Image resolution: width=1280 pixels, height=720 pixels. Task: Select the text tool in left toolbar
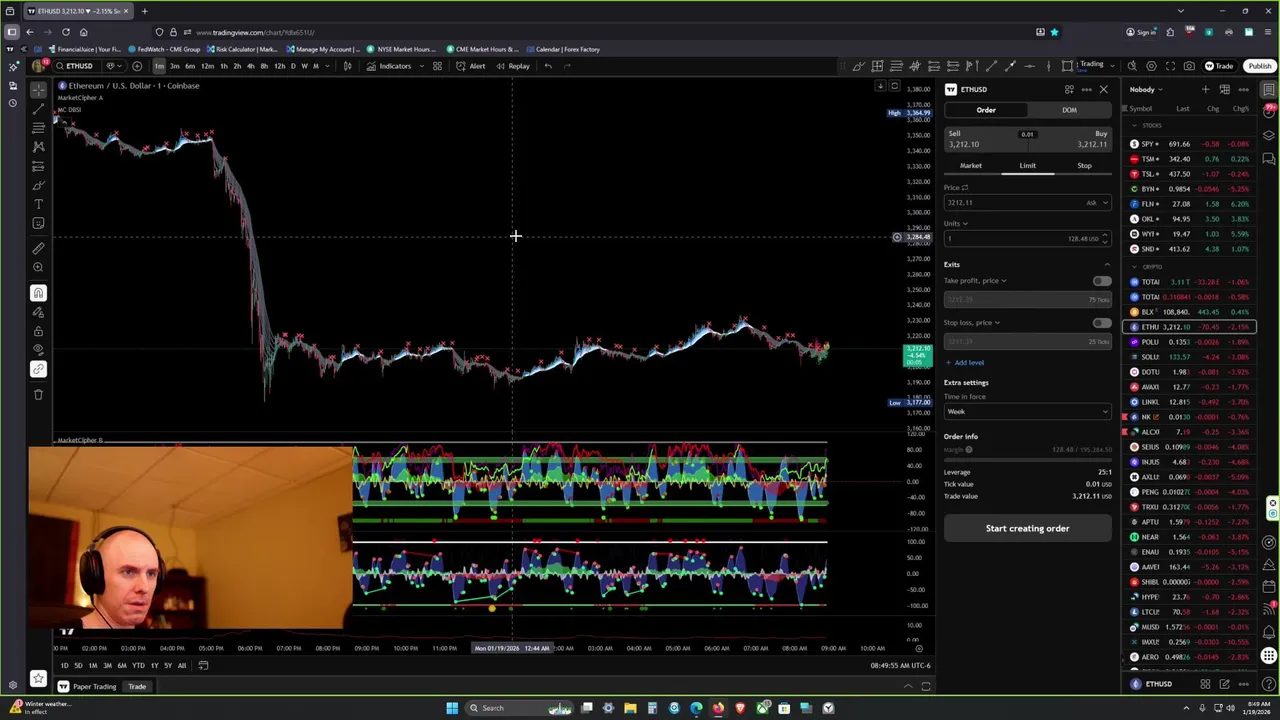[x=38, y=204]
